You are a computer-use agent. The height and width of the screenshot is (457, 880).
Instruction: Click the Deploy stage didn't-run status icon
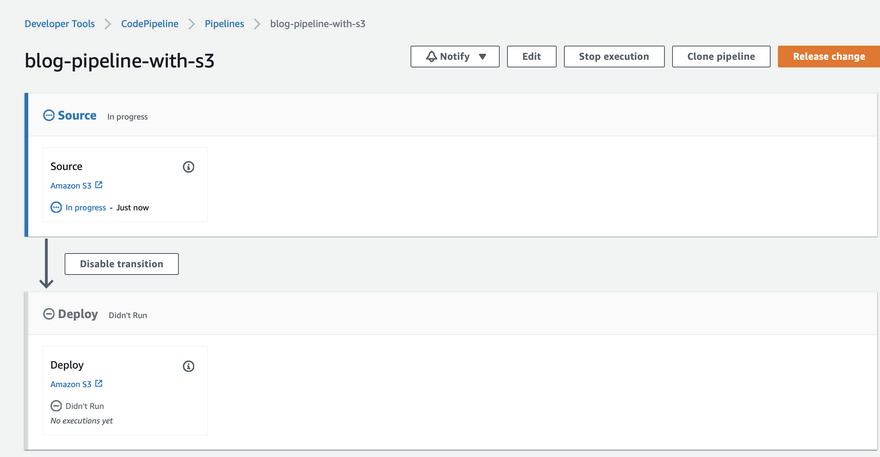[49, 314]
